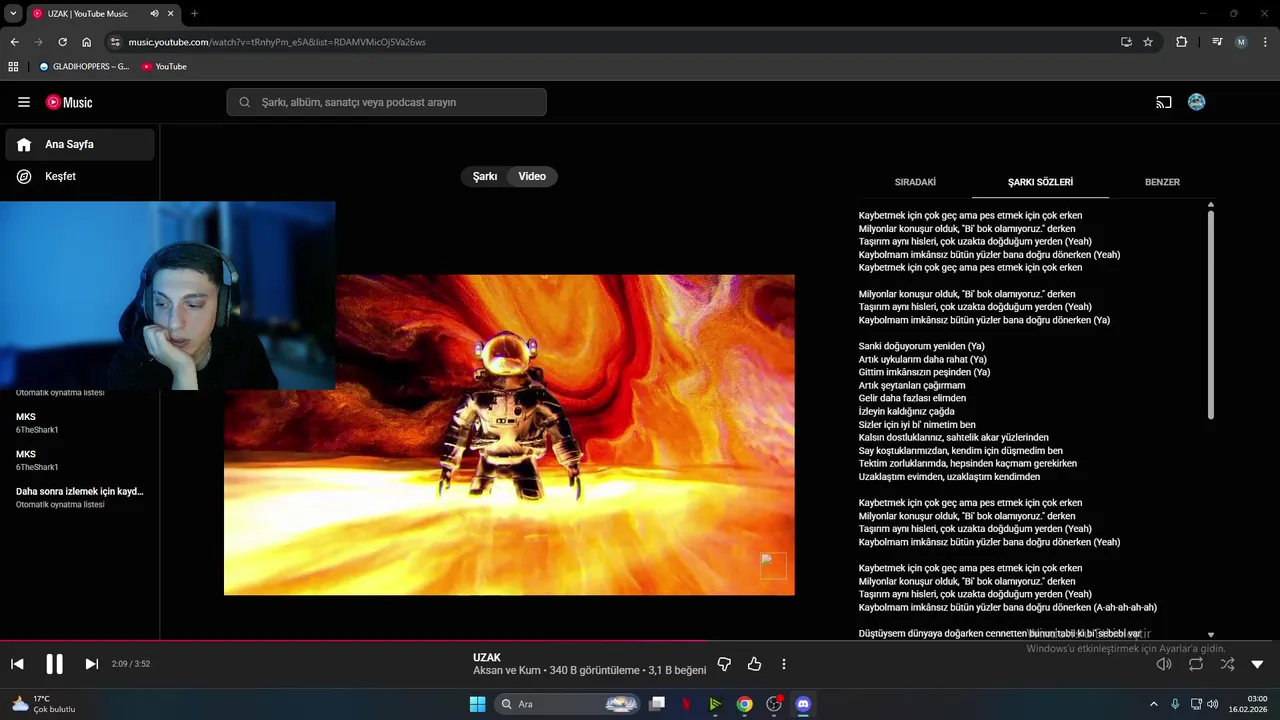Open Chrome three-dot menu
1280x720 pixels.
coord(1266,42)
